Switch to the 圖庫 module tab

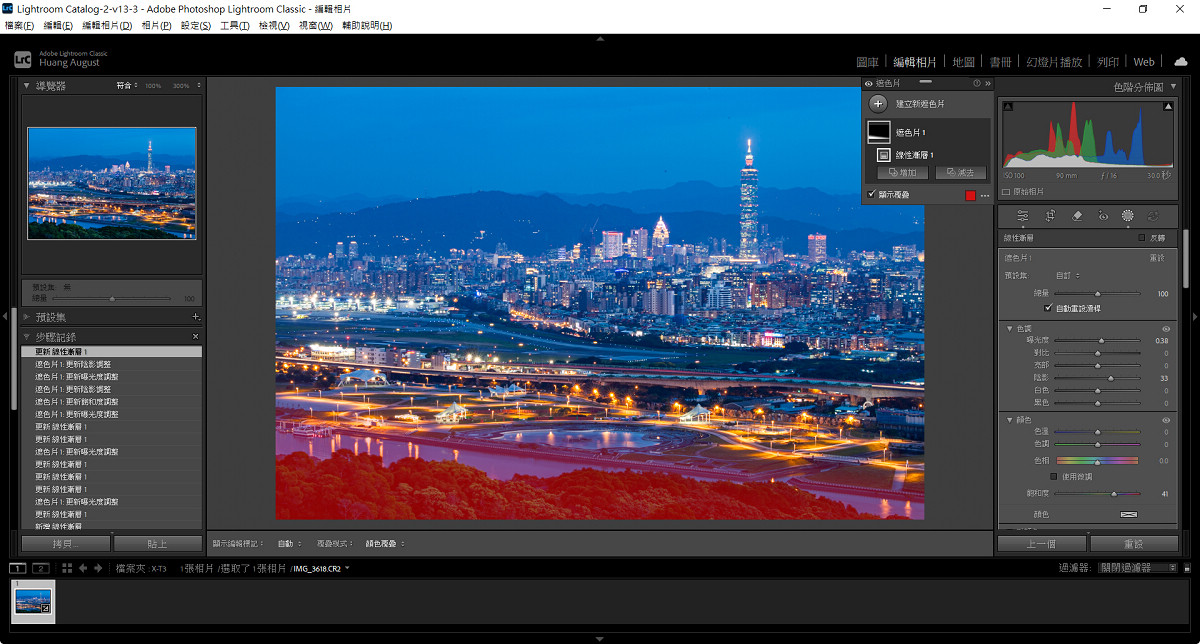(x=867, y=62)
